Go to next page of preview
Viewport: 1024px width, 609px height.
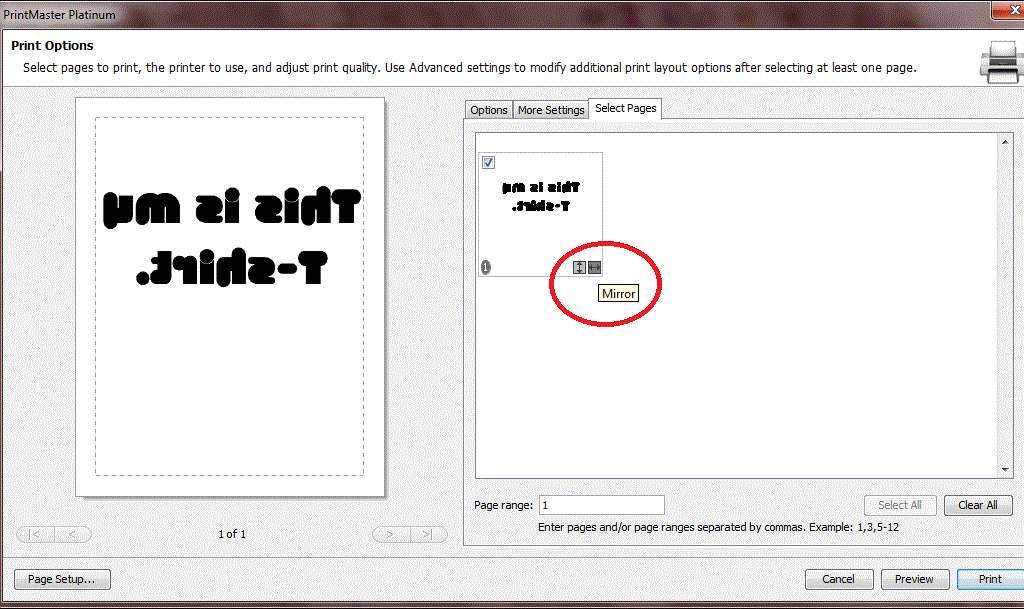point(390,534)
